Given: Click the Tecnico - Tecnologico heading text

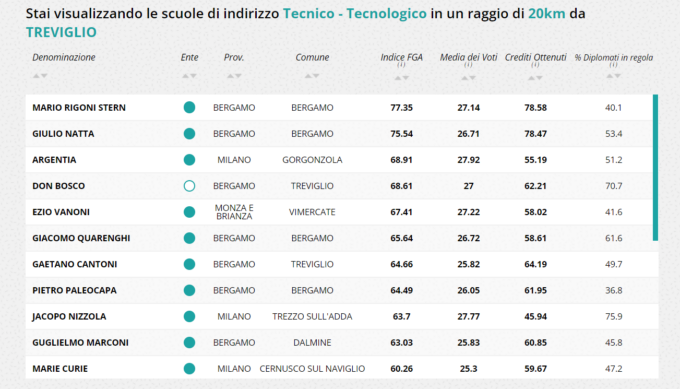Looking at the screenshot, I should point(355,13).
